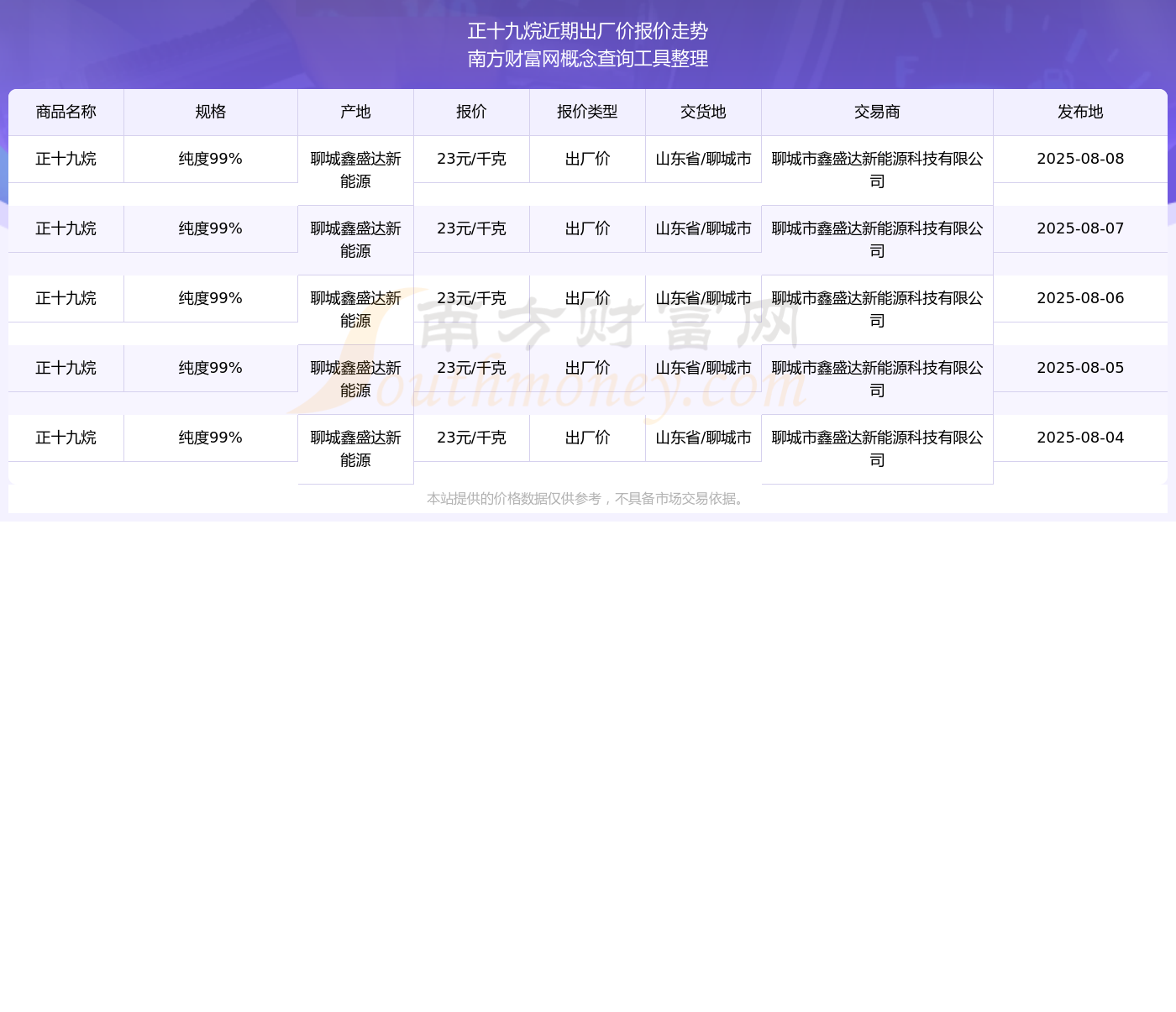
Task: Click 纯度99% in the 2025-08-07 row
Action: tap(211, 228)
